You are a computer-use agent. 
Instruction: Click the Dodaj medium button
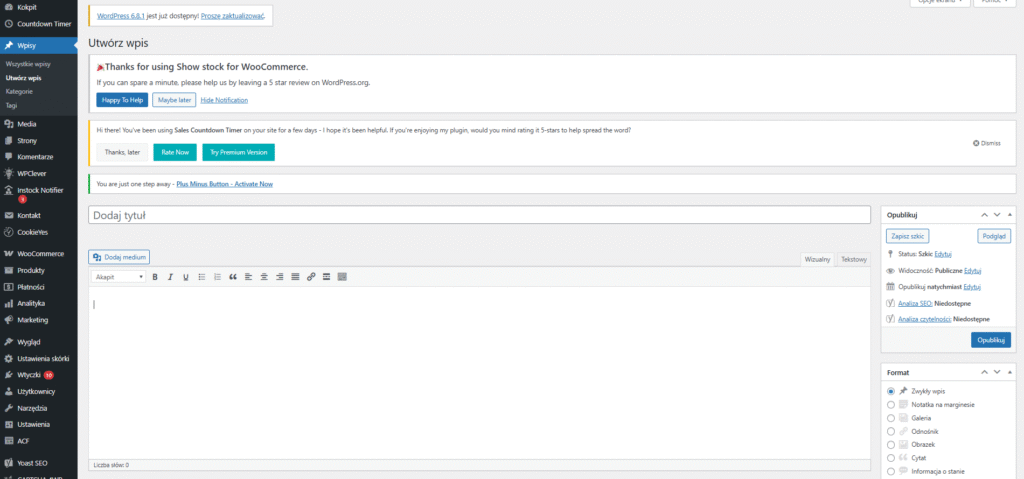click(119, 257)
